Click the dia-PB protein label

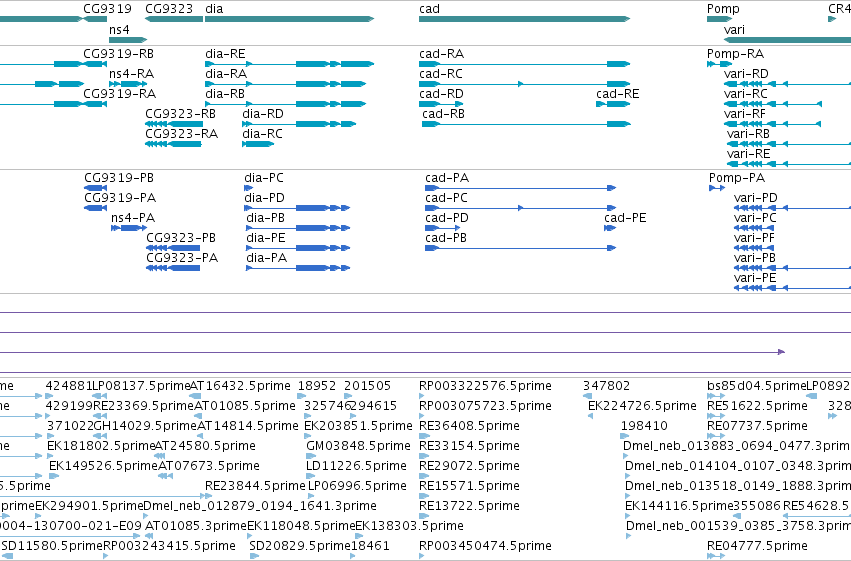266,218
